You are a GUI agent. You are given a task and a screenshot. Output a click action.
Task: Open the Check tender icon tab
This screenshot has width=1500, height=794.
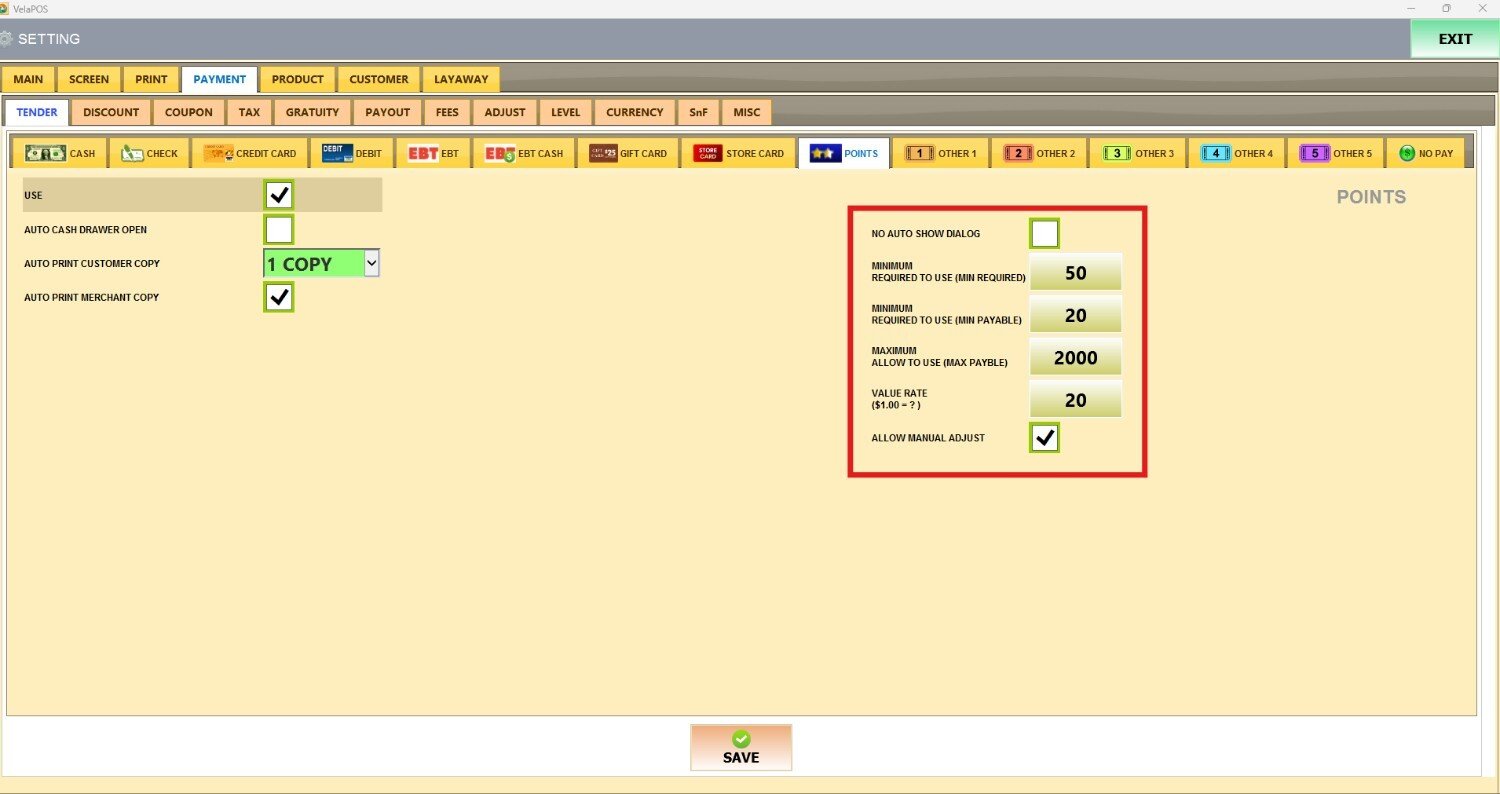tap(134, 153)
